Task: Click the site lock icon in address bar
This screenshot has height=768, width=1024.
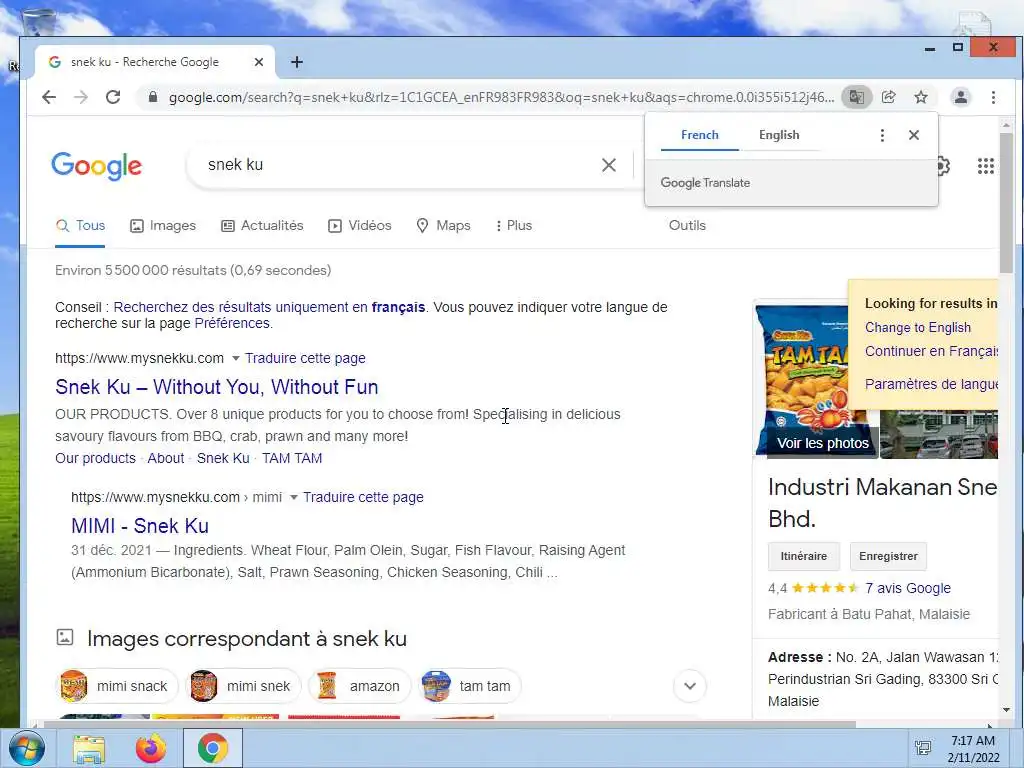Action: click(x=153, y=97)
